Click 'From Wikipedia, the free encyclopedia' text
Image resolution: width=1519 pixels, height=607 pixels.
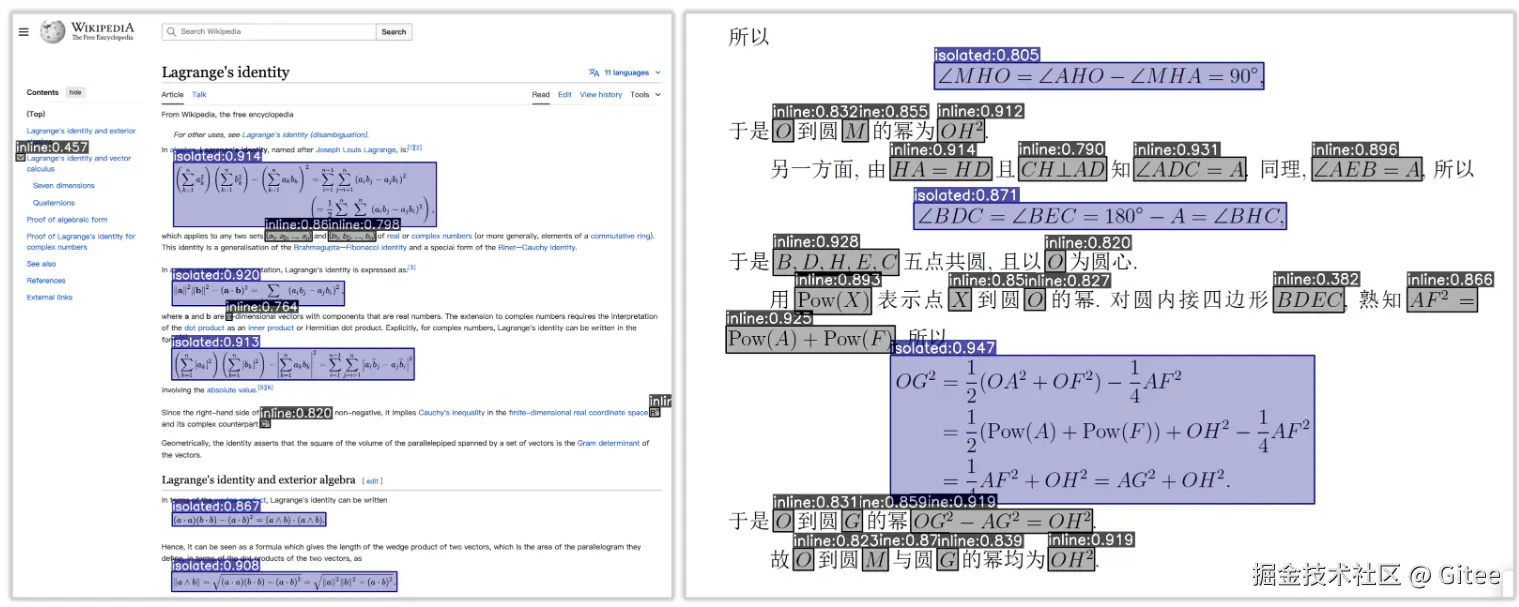coord(228,115)
